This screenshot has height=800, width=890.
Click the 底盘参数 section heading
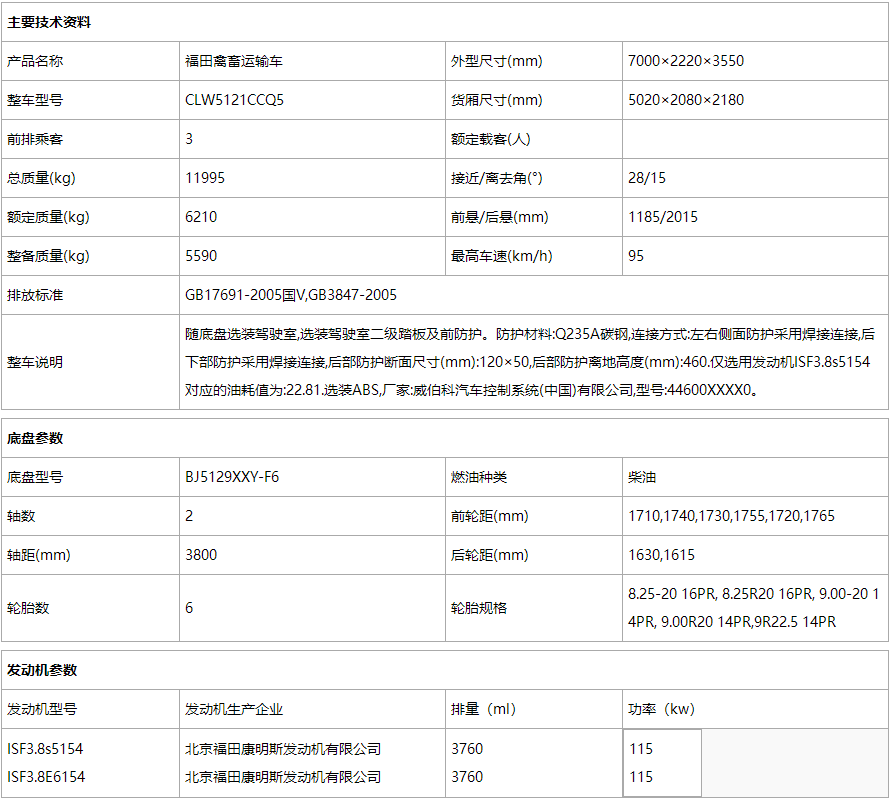point(35,438)
